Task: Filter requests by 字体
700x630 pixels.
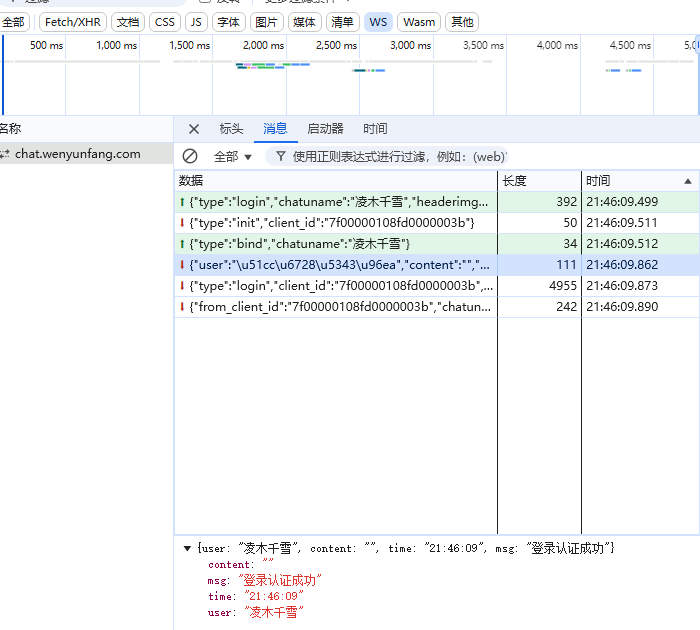Action: (x=229, y=22)
